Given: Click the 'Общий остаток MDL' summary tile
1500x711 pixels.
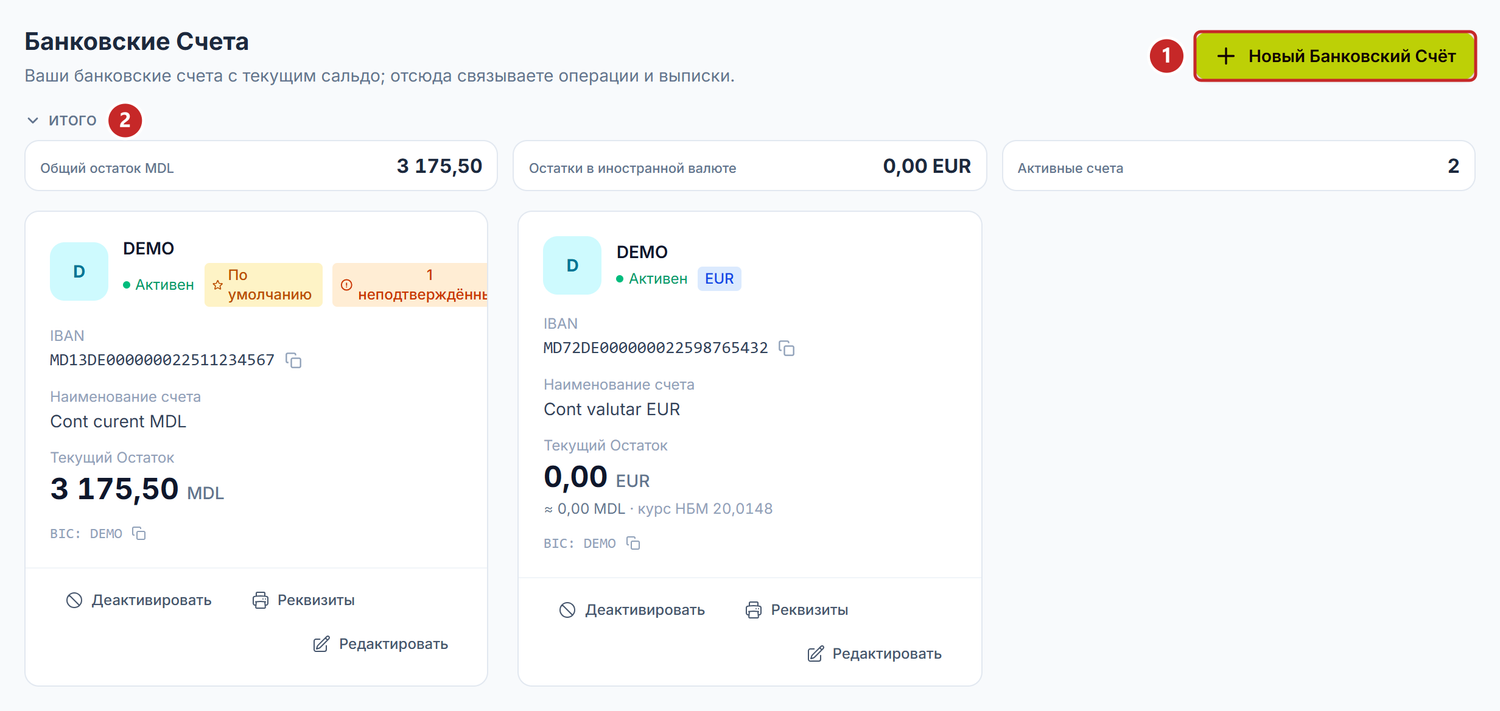Looking at the screenshot, I should (261, 166).
